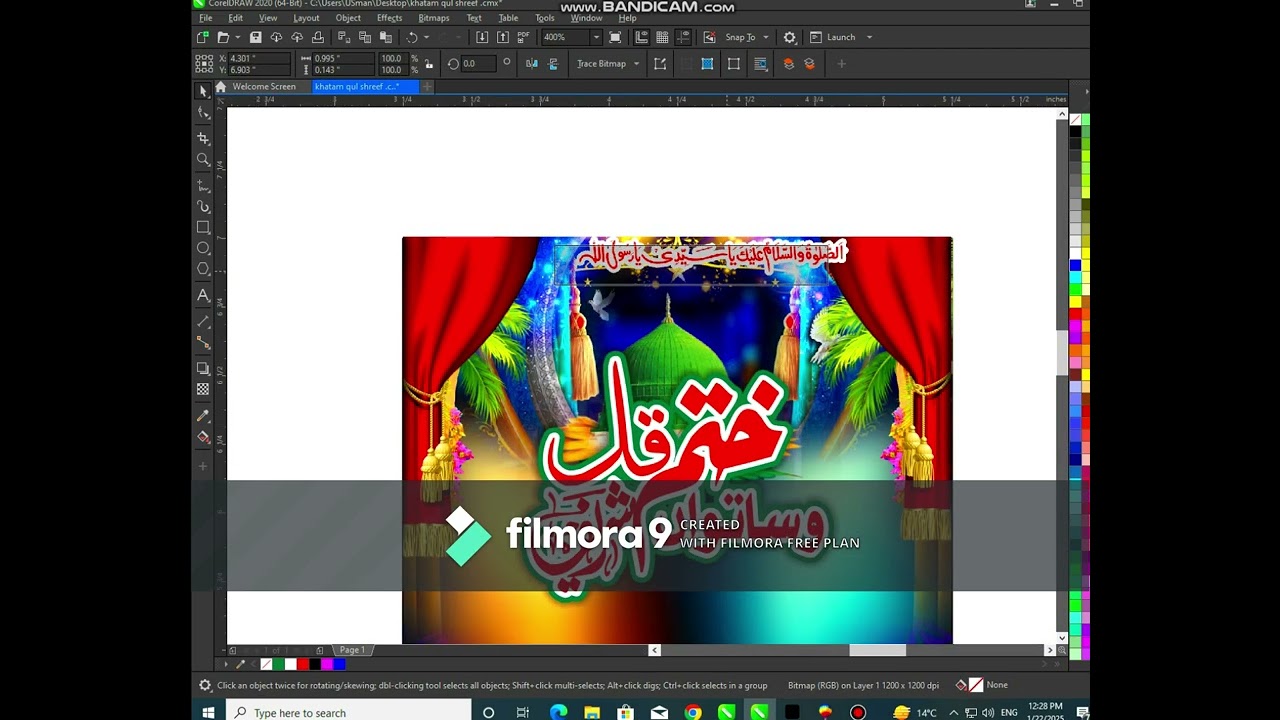Select the Shape edit tool

(203, 113)
